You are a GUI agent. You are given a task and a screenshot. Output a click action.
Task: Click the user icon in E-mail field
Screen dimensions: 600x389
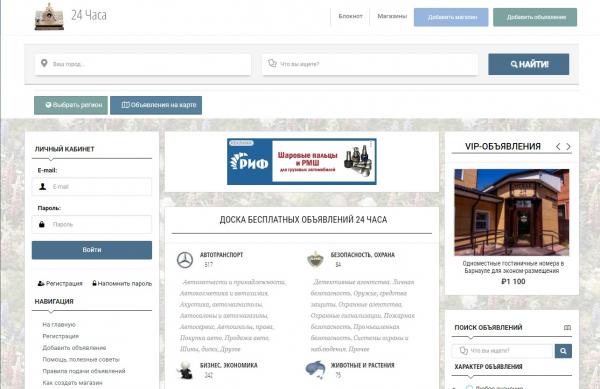[43, 187]
